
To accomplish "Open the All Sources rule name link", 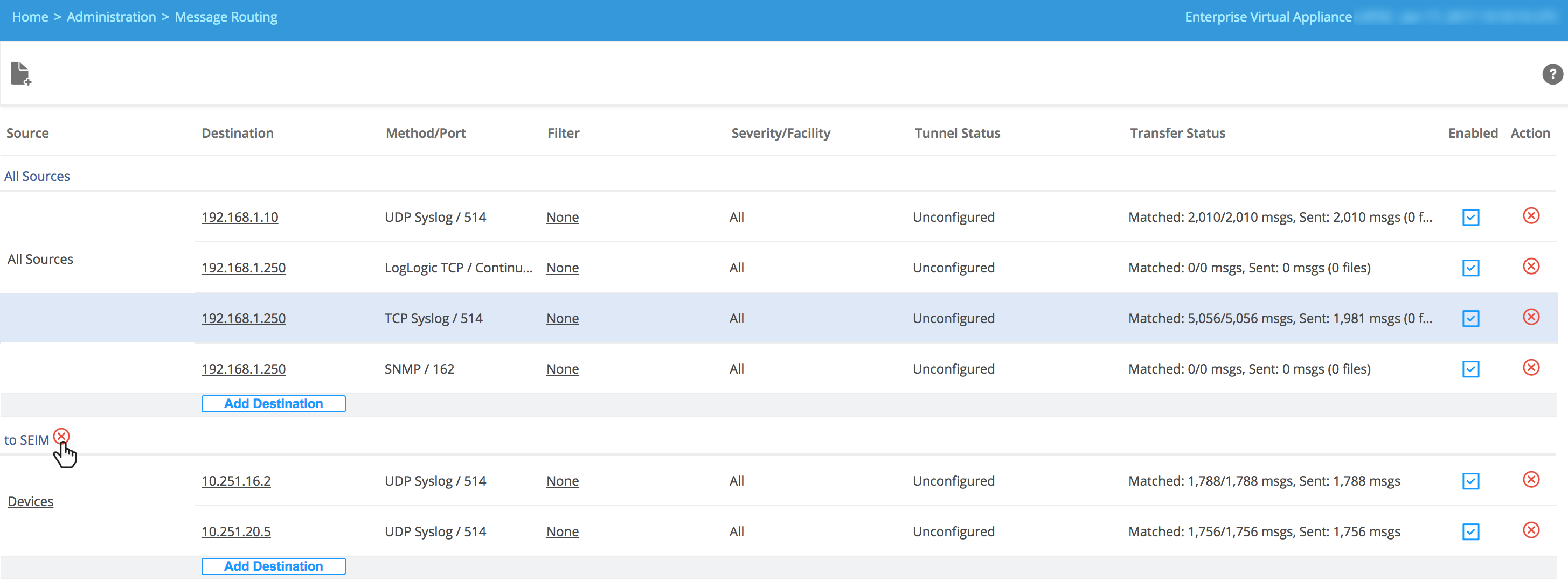I will [37, 176].
